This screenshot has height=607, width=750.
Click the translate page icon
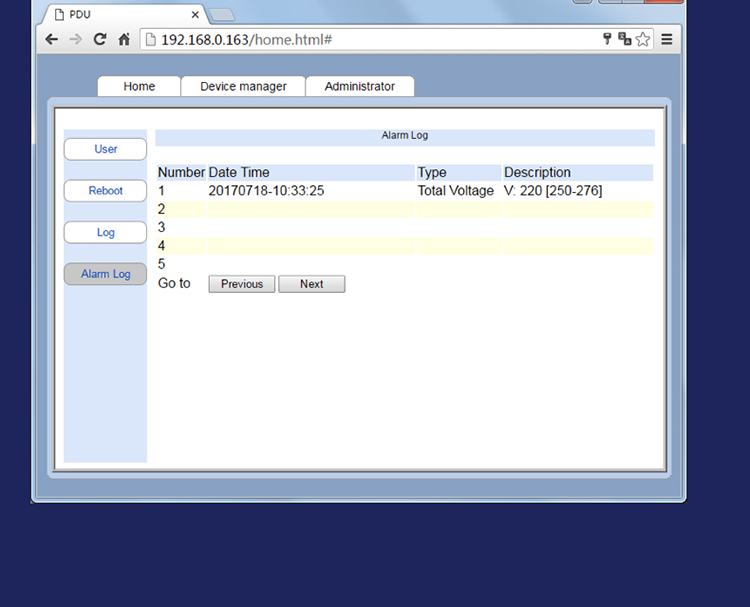[x=624, y=39]
